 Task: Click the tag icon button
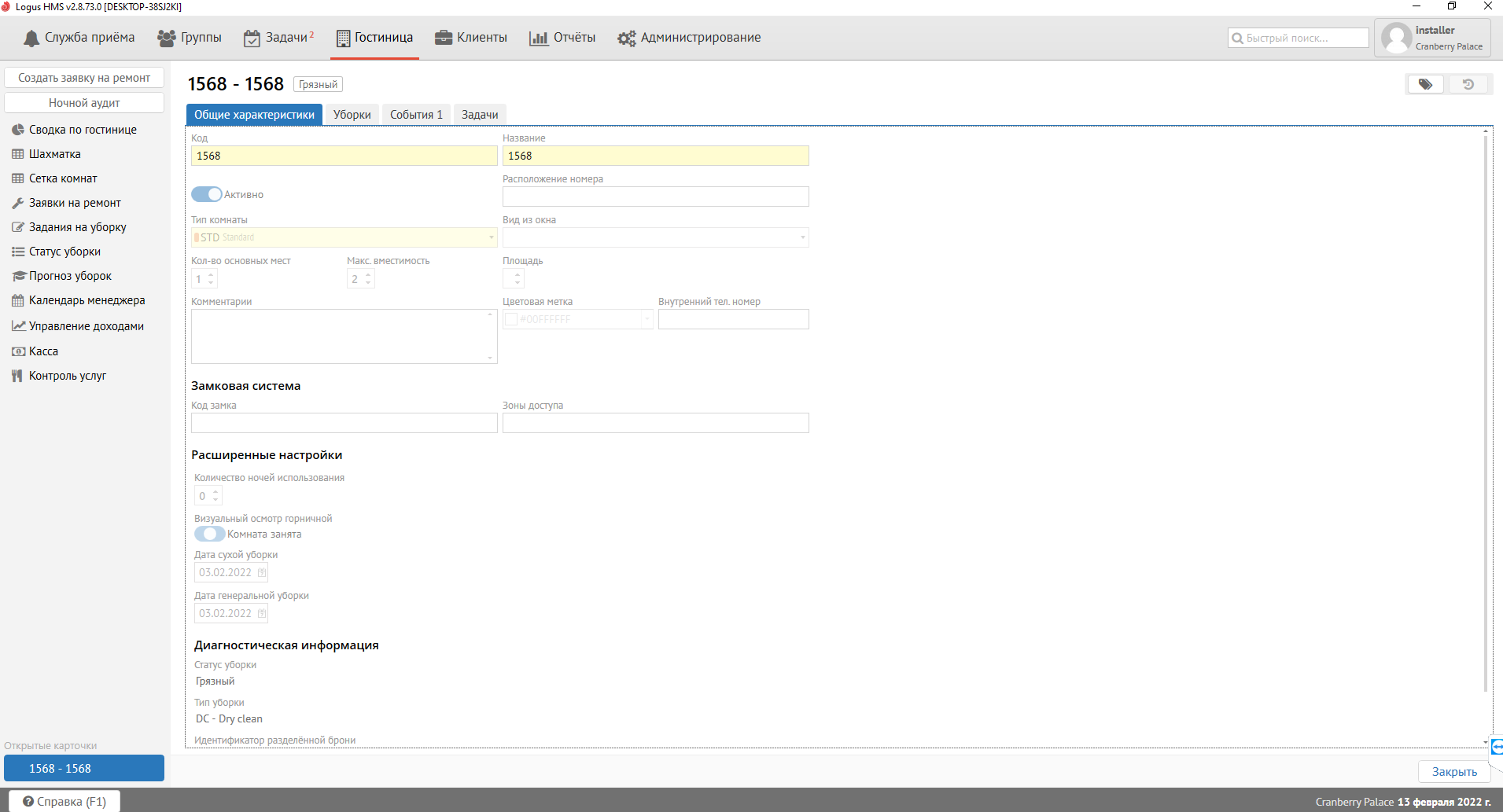coord(1424,84)
